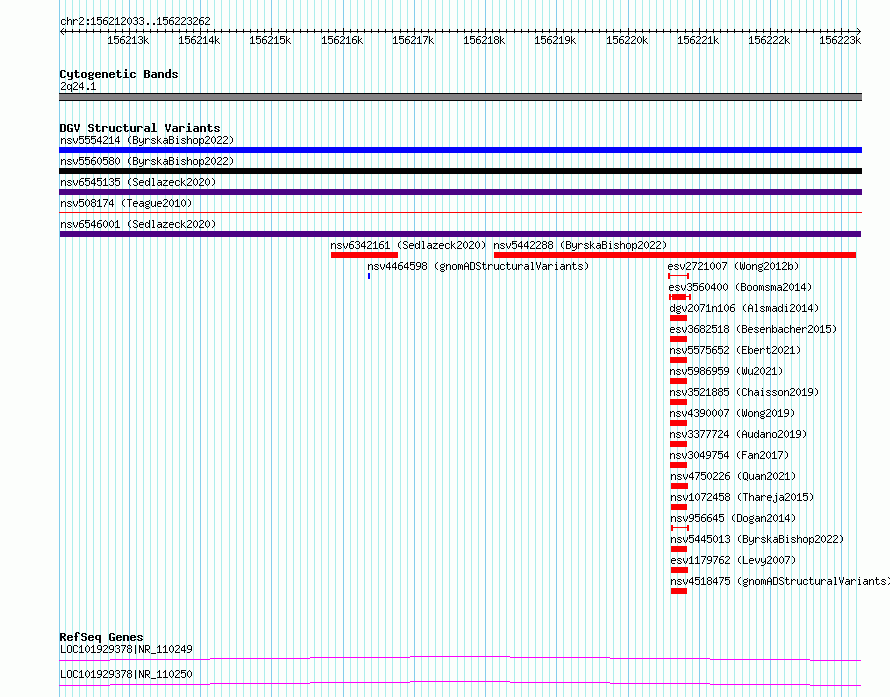Click red bar under esv3682518
Image resolution: width=890 pixels, height=697 pixels.
tap(678, 339)
